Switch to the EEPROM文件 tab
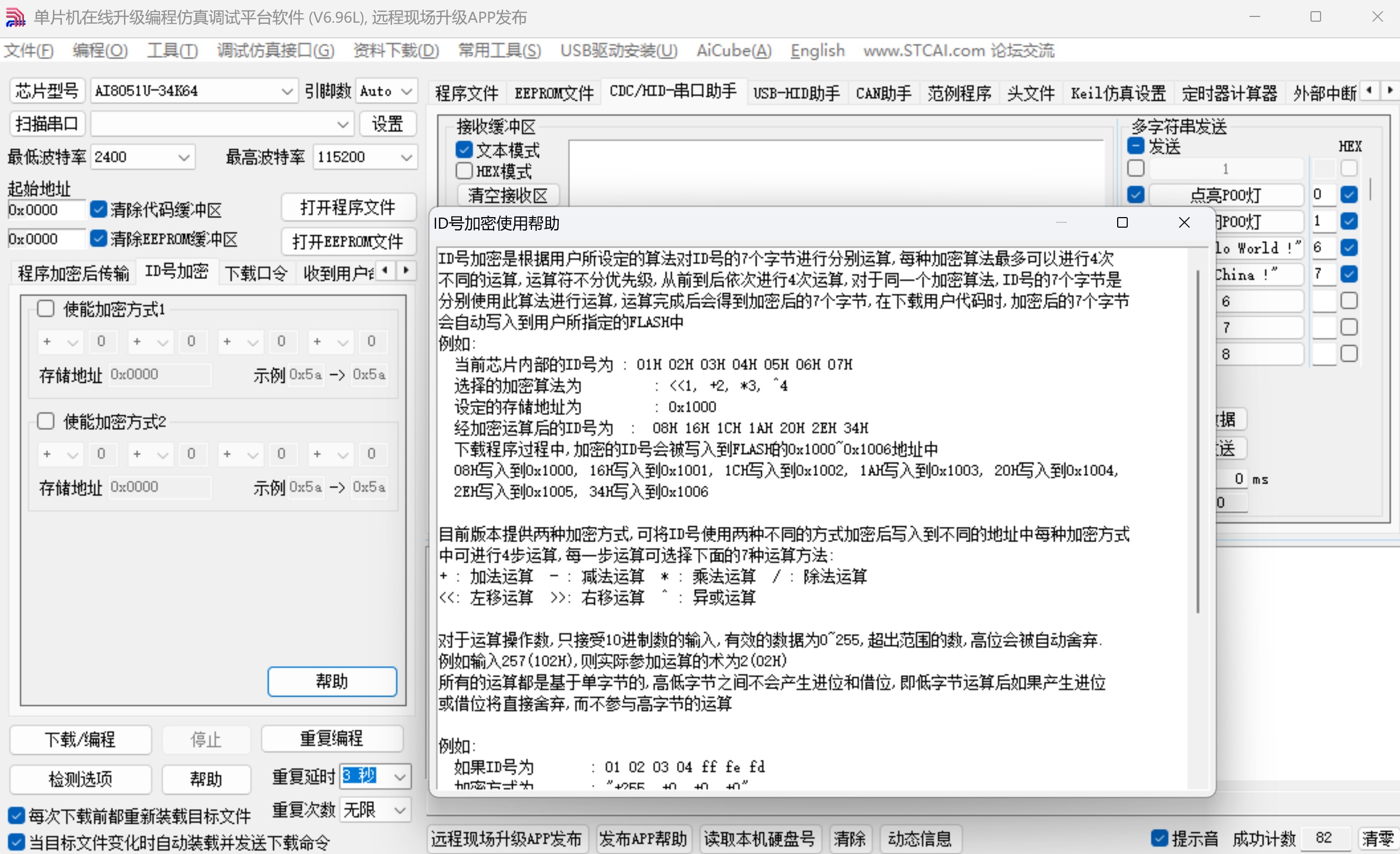 tap(554, 93)
